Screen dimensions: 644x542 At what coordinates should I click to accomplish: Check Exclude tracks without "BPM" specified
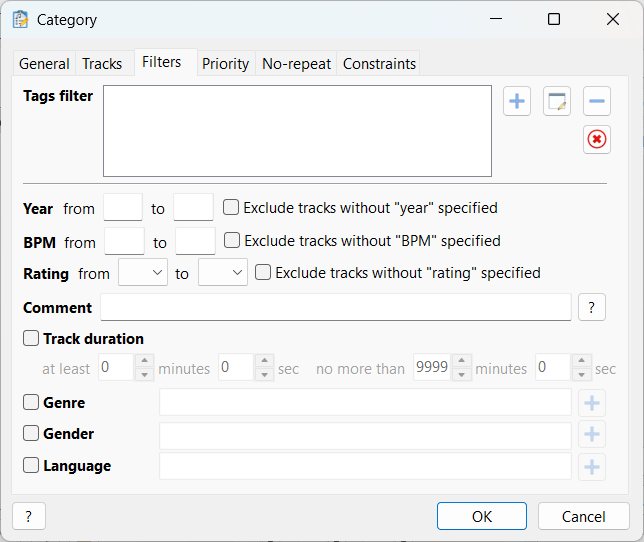(x=232, y=240)
